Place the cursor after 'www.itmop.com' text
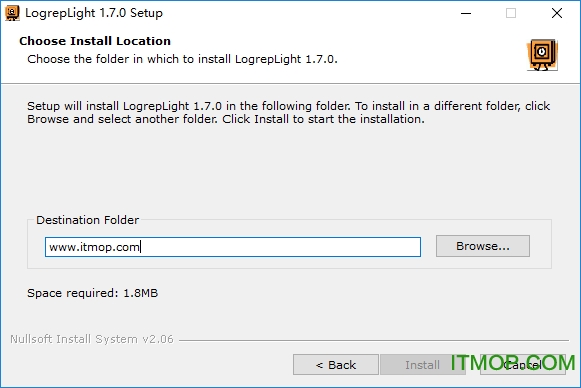Screen dimensions: 581x388 click(x=141, y=247)
